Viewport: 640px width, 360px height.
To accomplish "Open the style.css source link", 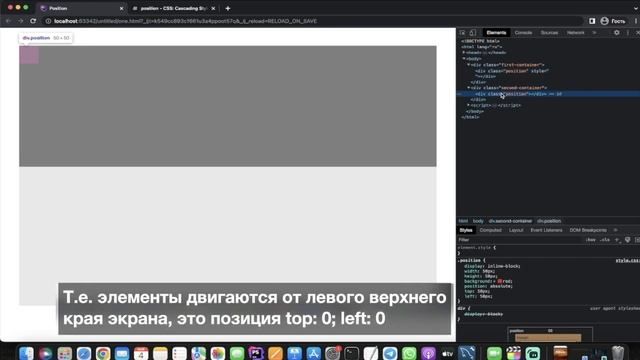I will pos(628,260).
